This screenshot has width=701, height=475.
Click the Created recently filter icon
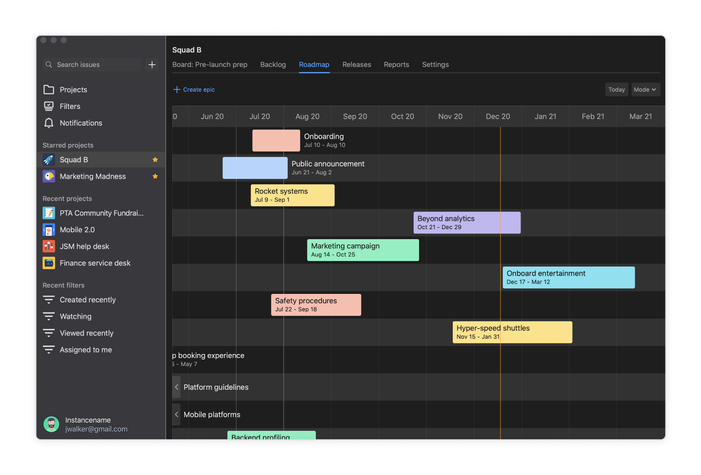(49, 300)
